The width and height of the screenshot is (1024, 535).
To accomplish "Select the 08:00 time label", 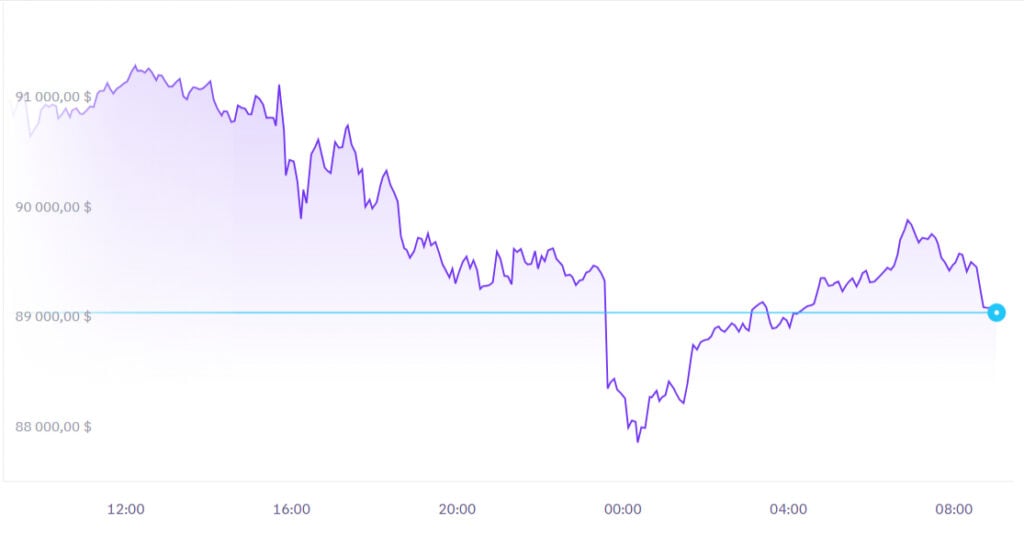I will point(953,509).
